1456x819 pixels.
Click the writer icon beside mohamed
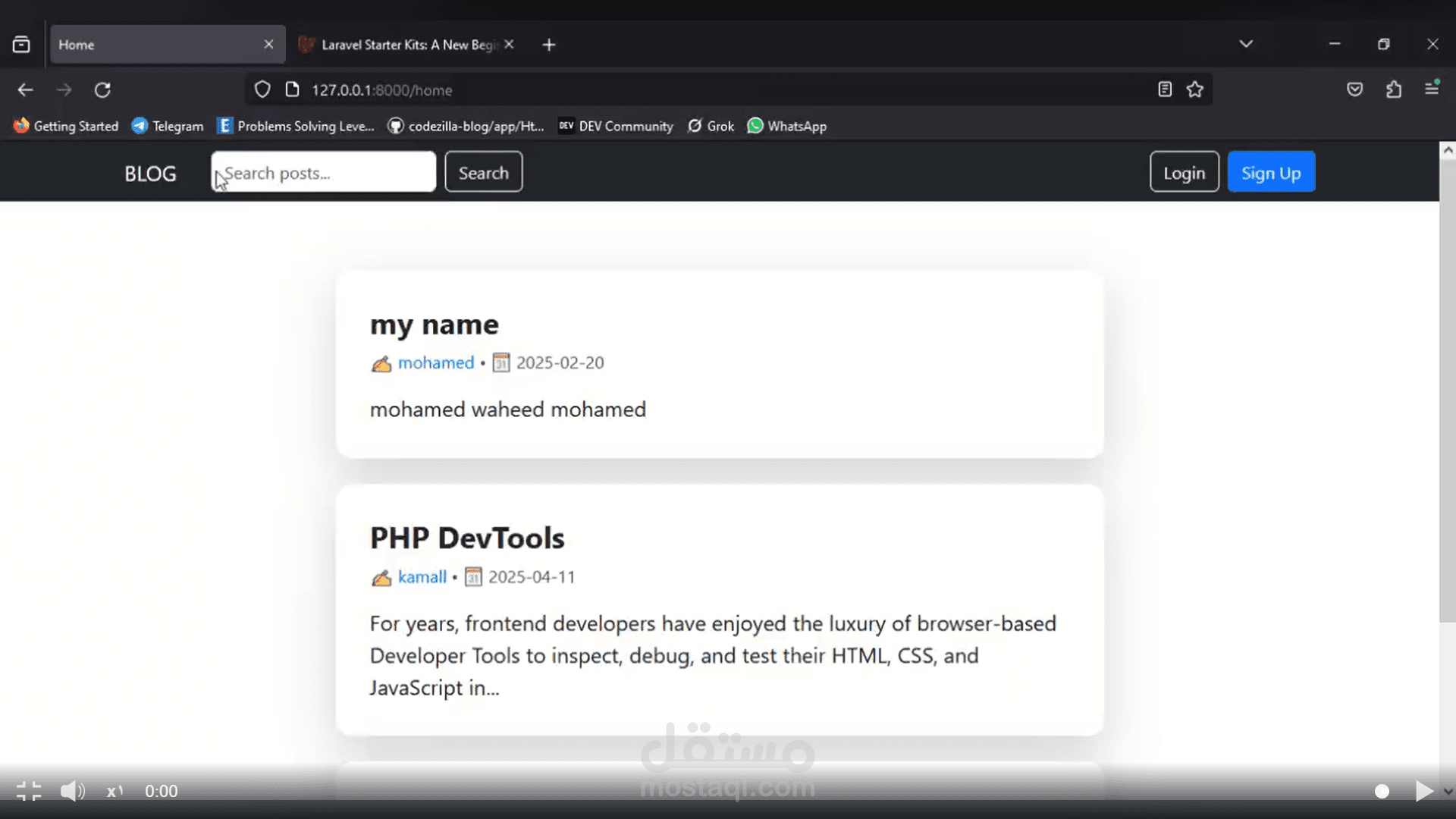(381, 363)
